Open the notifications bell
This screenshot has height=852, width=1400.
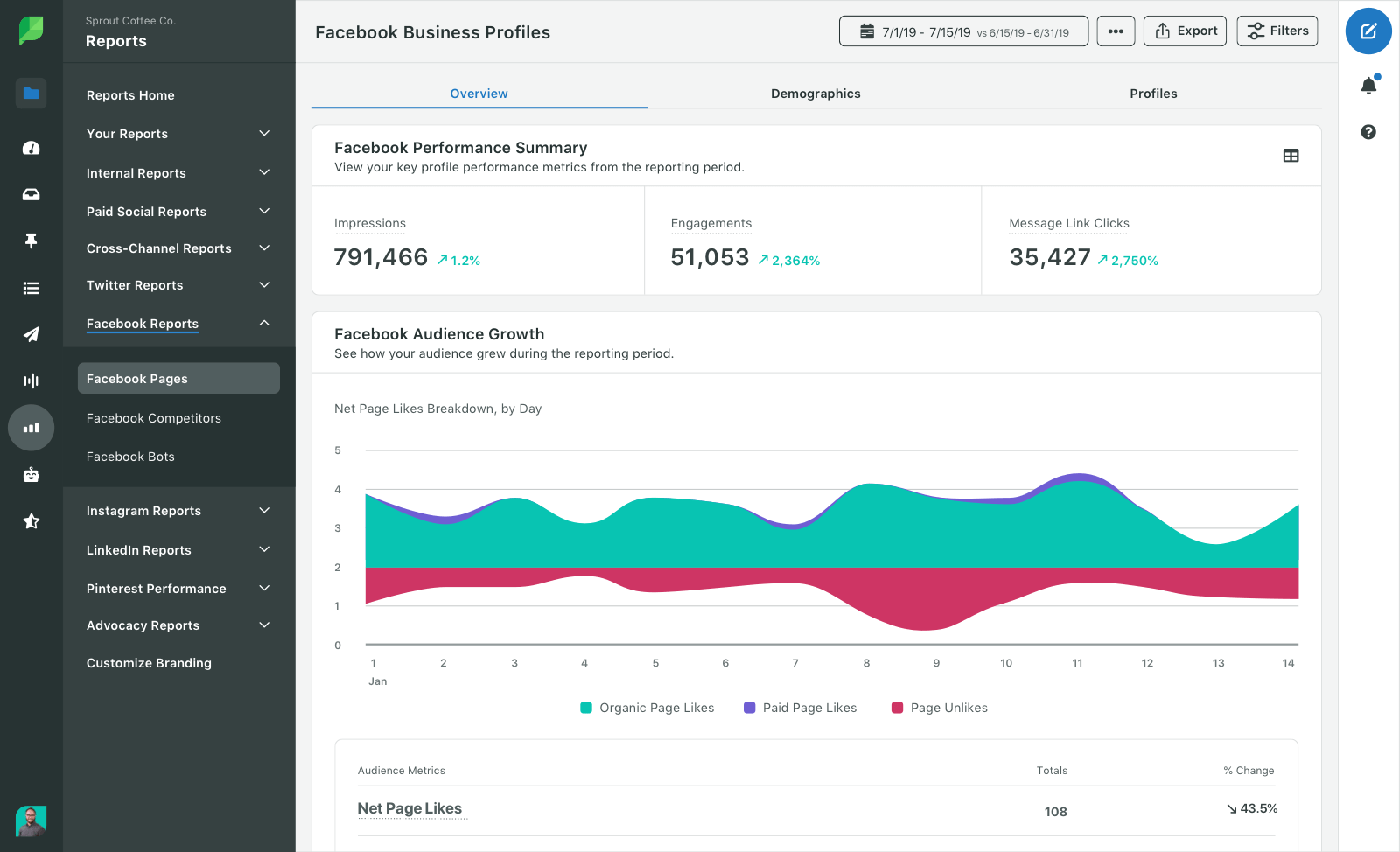coord(1368,85)
